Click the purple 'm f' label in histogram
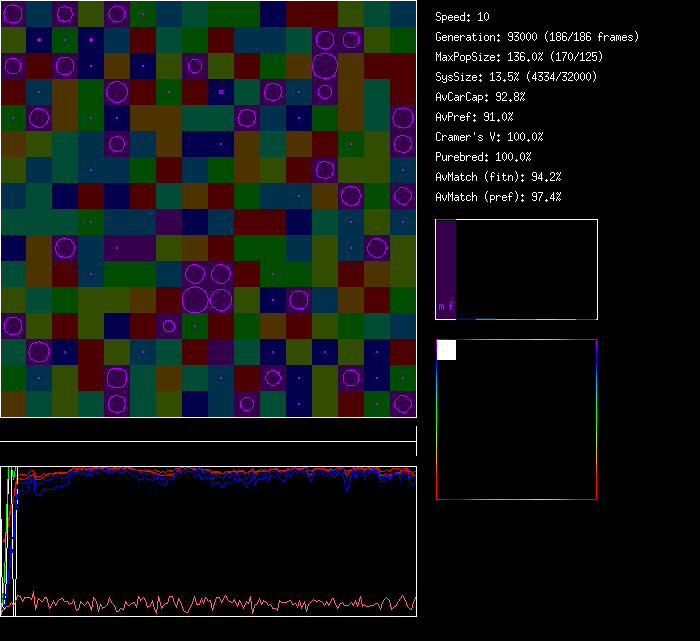 pos(446,306)
